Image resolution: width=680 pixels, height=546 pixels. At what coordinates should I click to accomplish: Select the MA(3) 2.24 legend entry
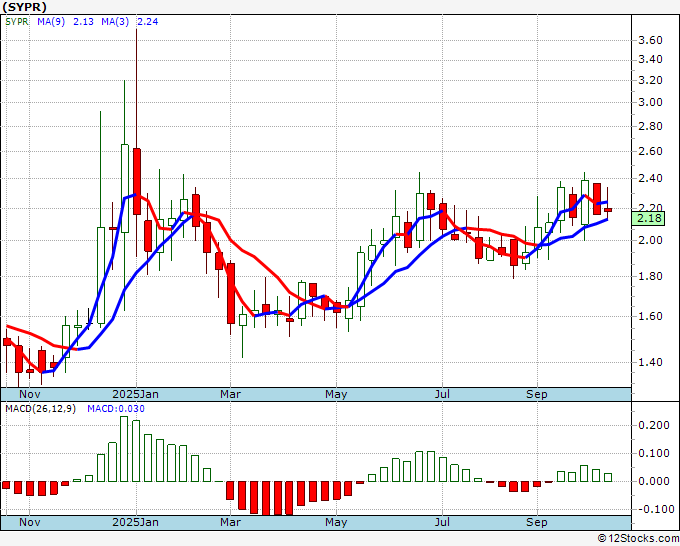tap(133, 21)
